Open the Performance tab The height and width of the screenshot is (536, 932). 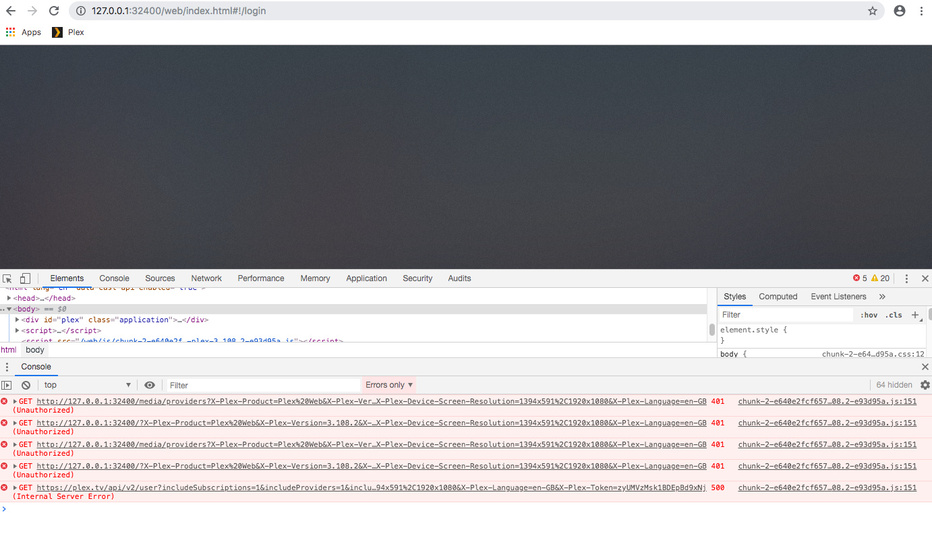pos(261,278)
